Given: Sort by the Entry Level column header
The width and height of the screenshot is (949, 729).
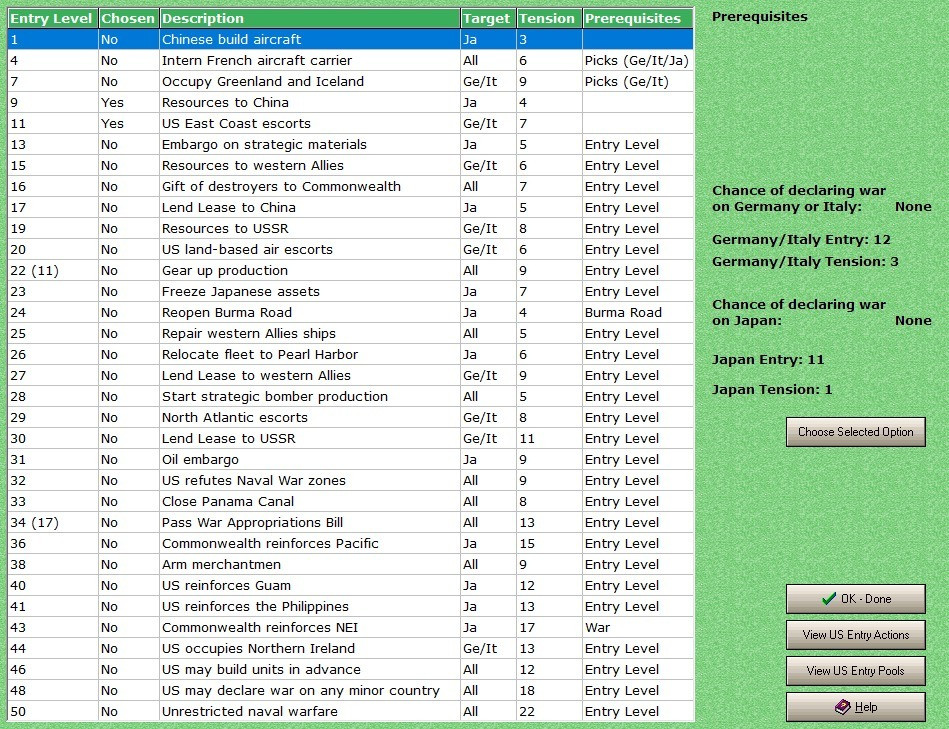Looking at the screenshot, I should click(x=53, y=19).
